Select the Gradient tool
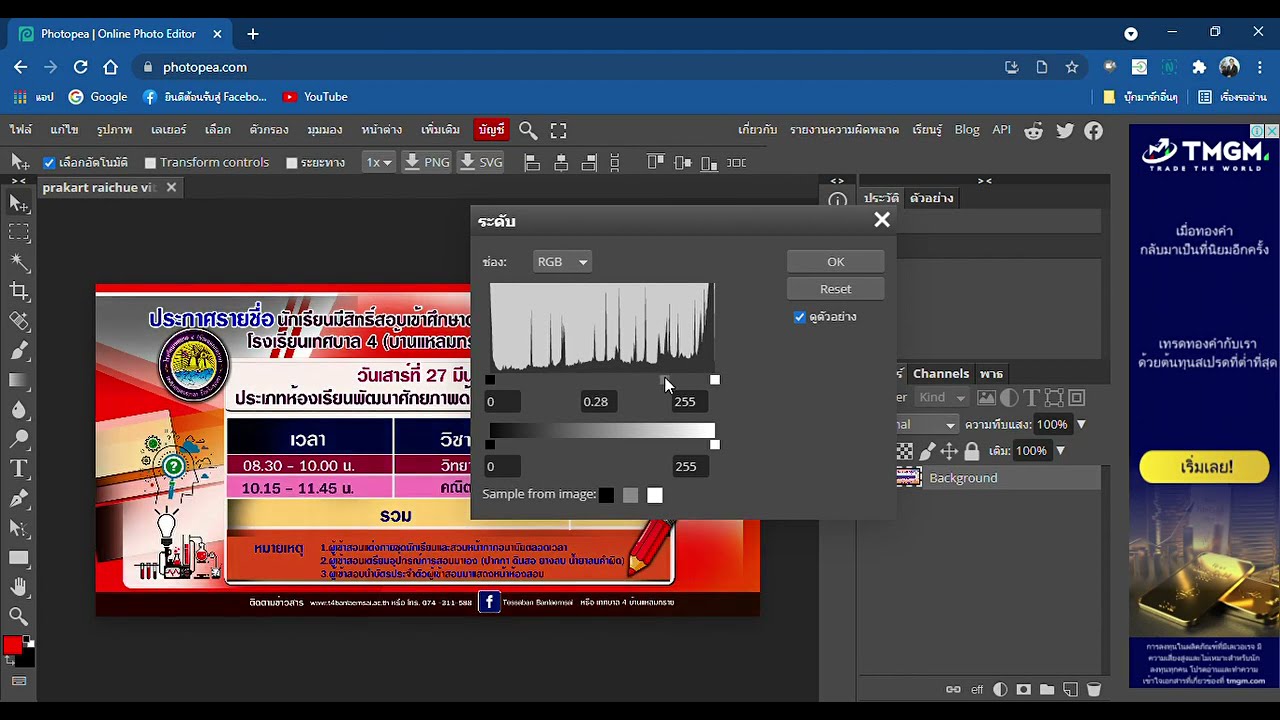1280x720 pixels. (19, 380)
